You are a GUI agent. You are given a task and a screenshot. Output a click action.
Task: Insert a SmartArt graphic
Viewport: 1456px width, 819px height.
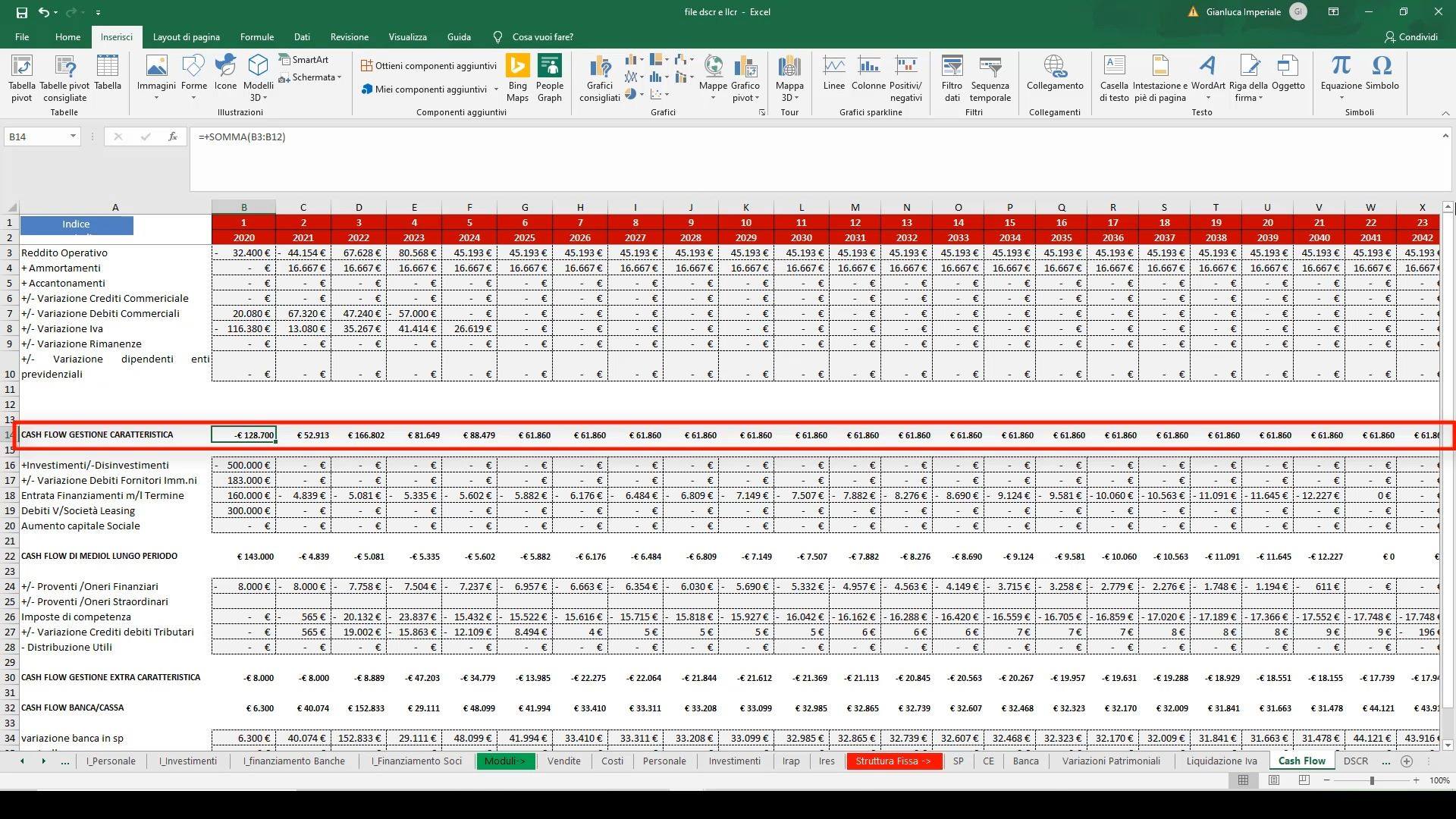(x=303, y=60)
